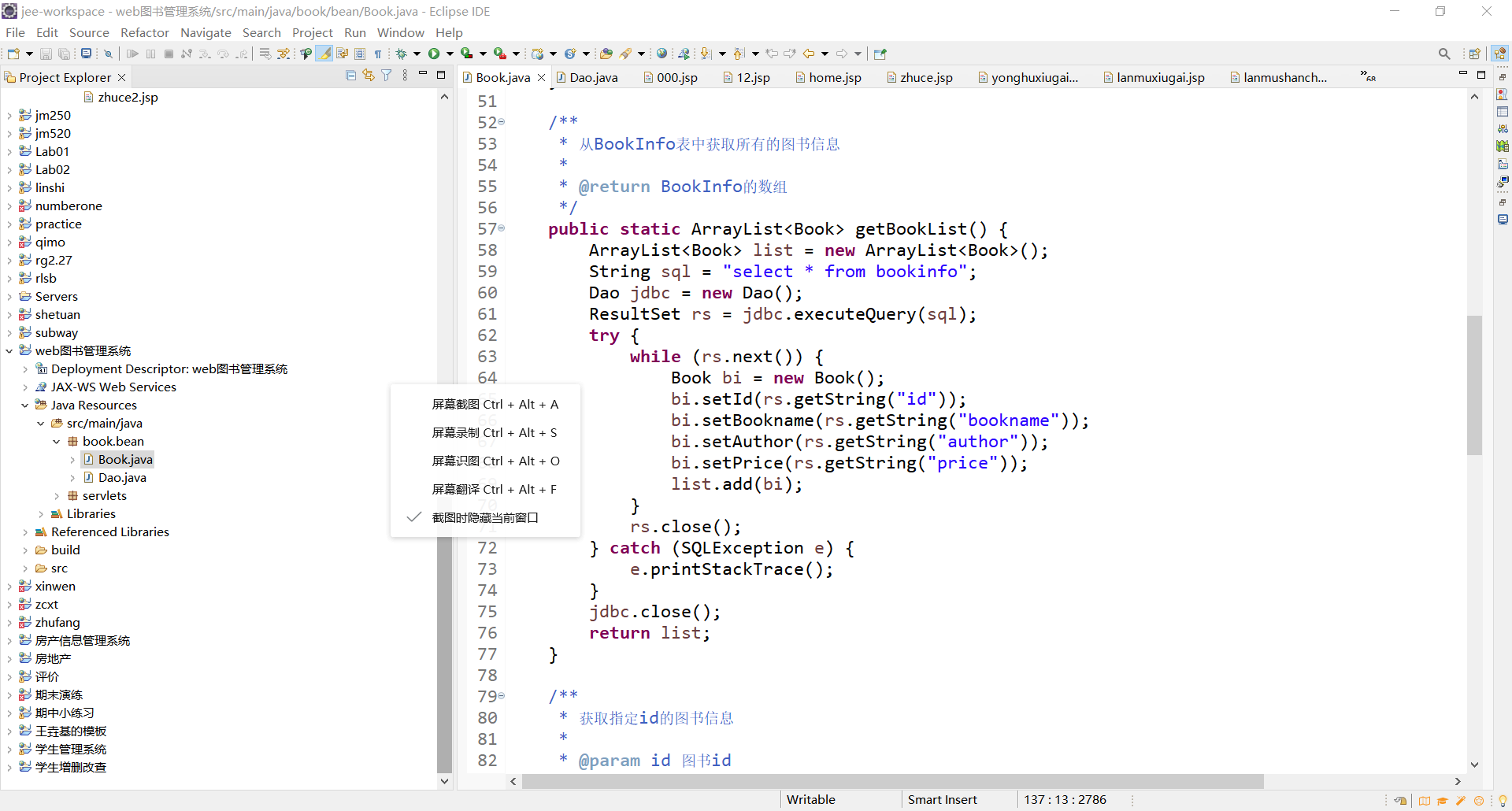Click the Back navigation arrow icon
The image size is (1512, 811).
click(x=809, y=54)
